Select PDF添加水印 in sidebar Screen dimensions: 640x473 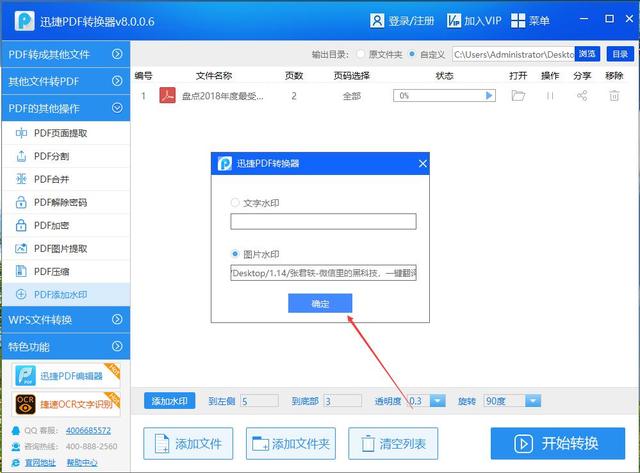(x=66, y=295)
